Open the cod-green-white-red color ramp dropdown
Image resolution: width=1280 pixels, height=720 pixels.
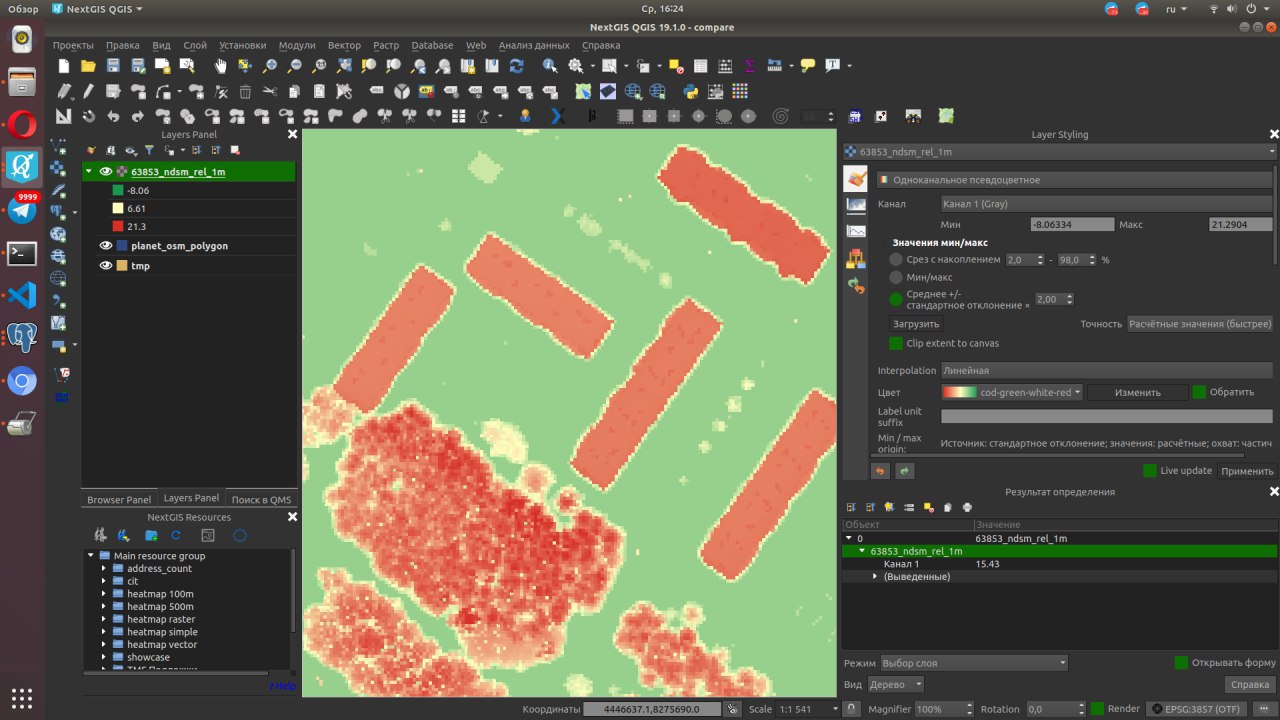tap(1012, 393)
